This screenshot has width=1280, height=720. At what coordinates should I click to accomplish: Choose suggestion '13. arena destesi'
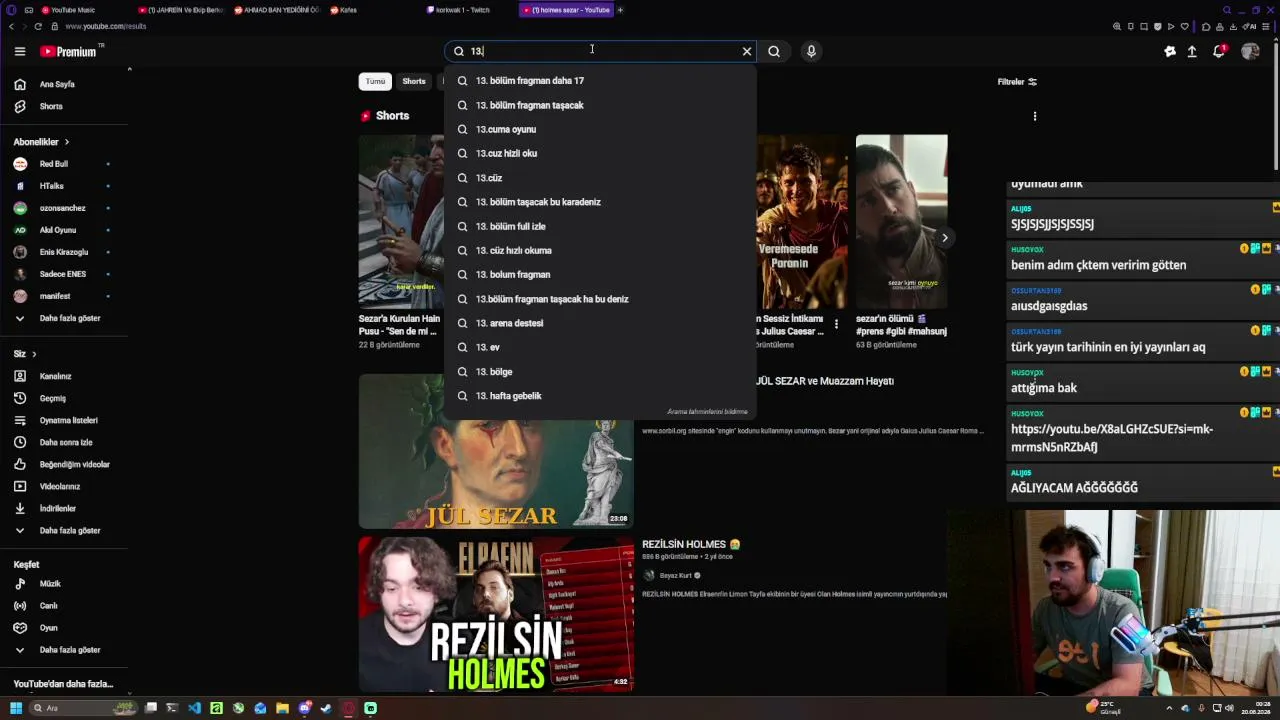point(601,323)
